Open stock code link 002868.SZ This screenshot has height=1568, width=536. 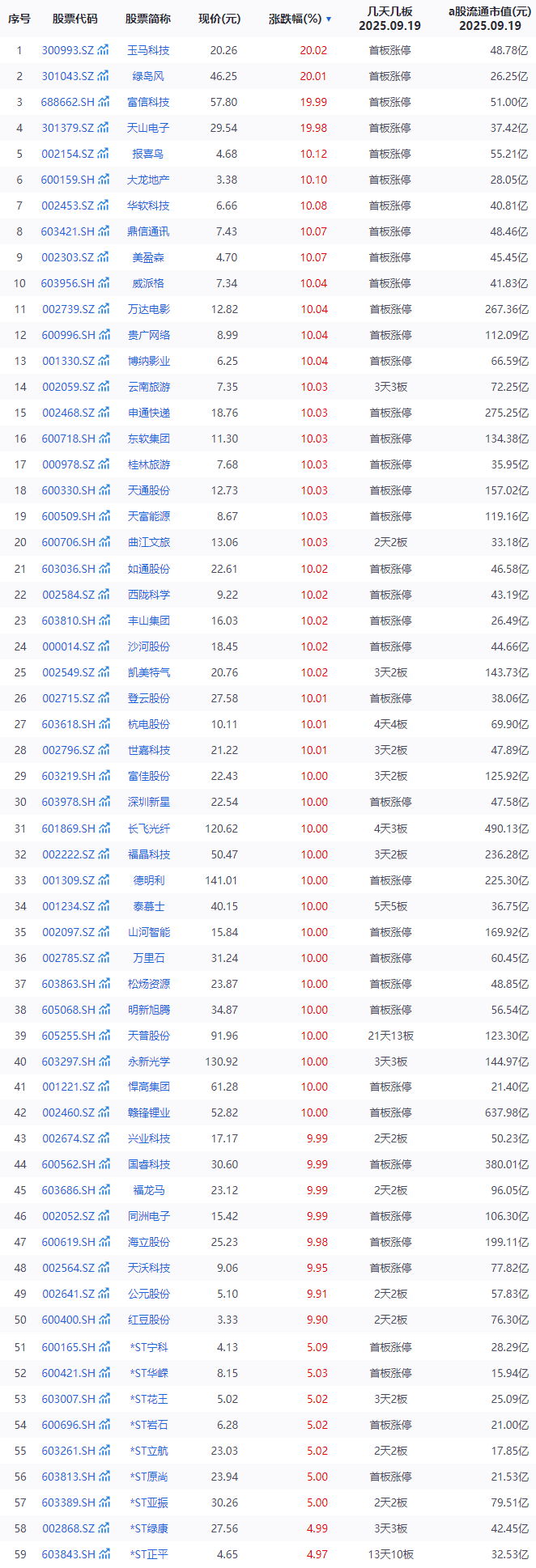68,1528
